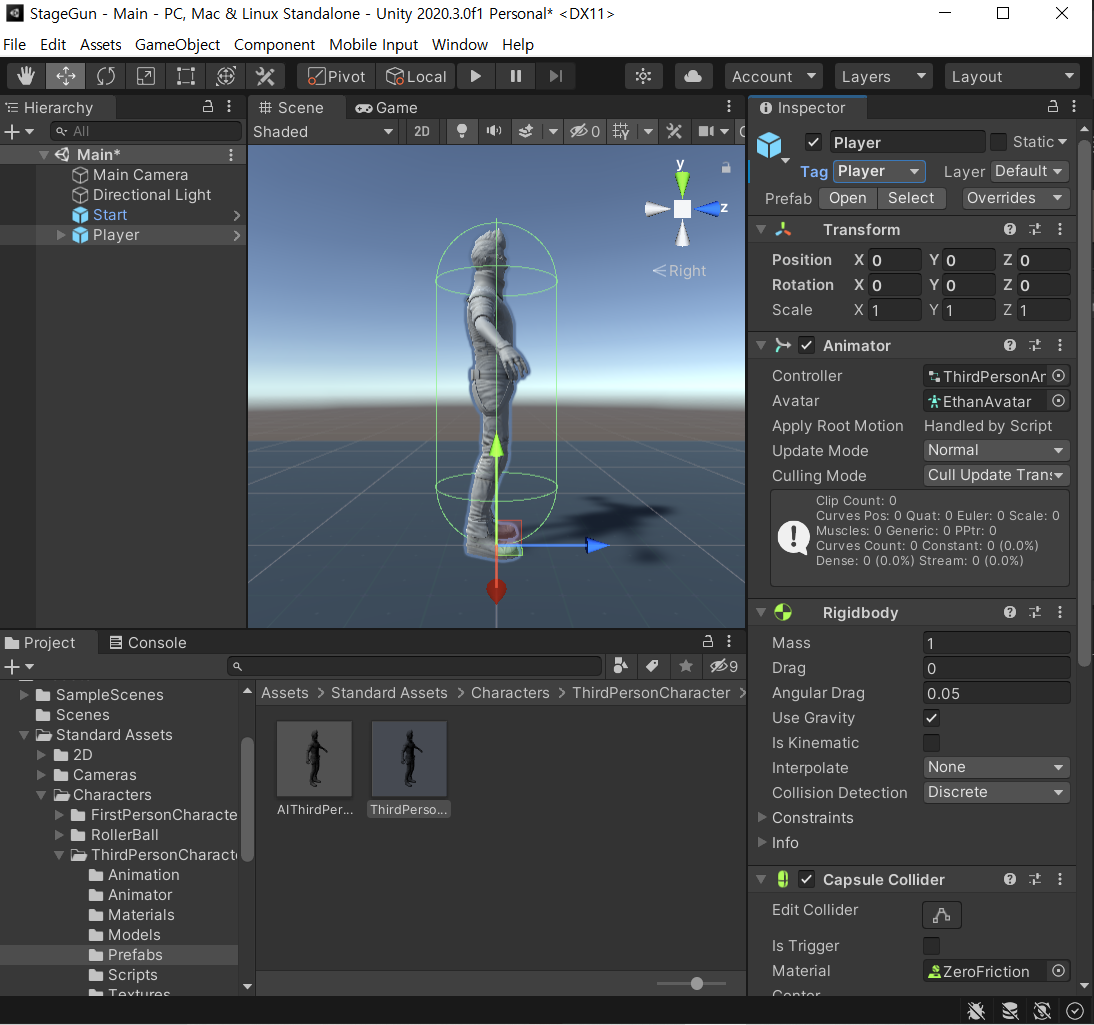
Task: Click prefab Select button
Action: (x=911, y=198)
